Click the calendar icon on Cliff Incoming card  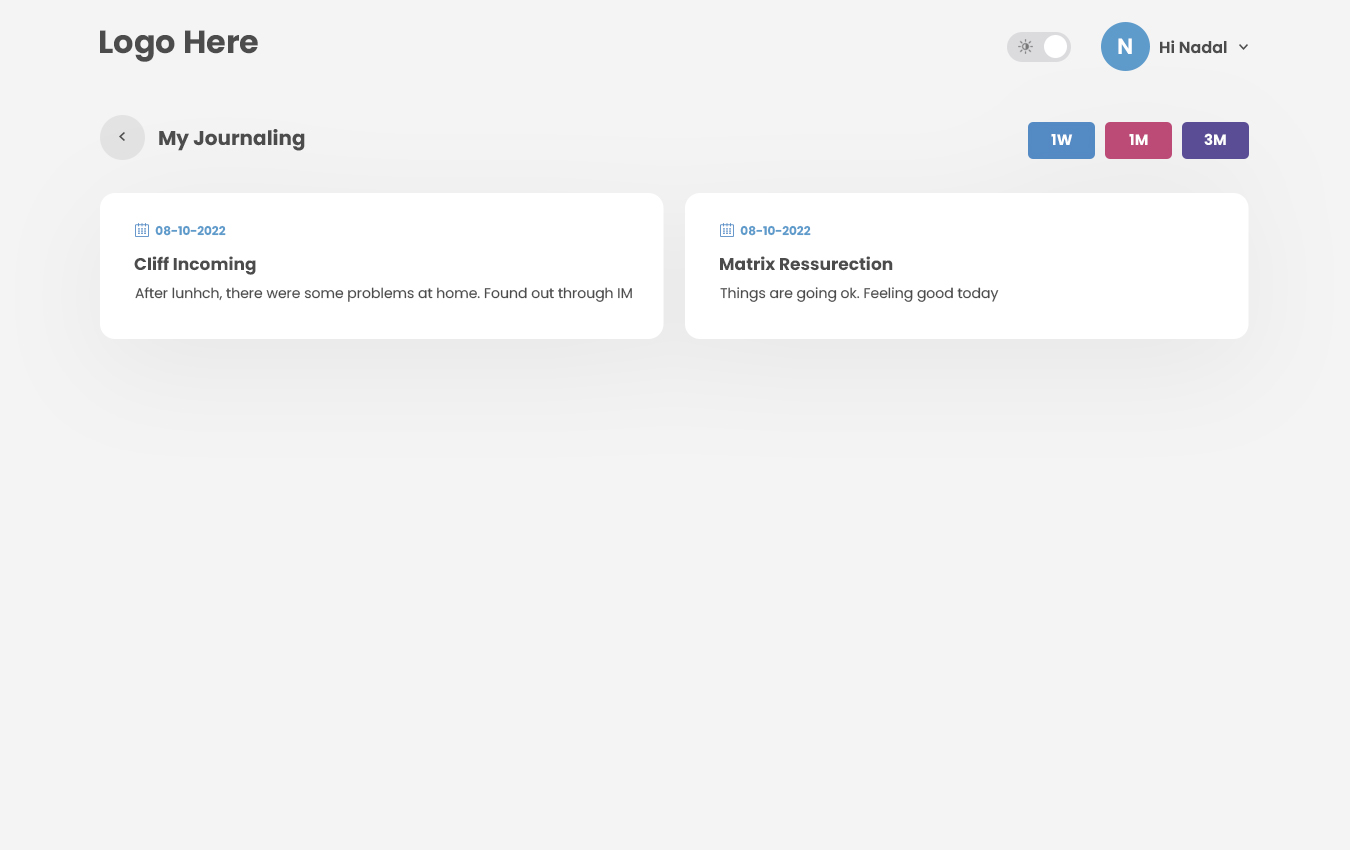(x=142, y=230)
